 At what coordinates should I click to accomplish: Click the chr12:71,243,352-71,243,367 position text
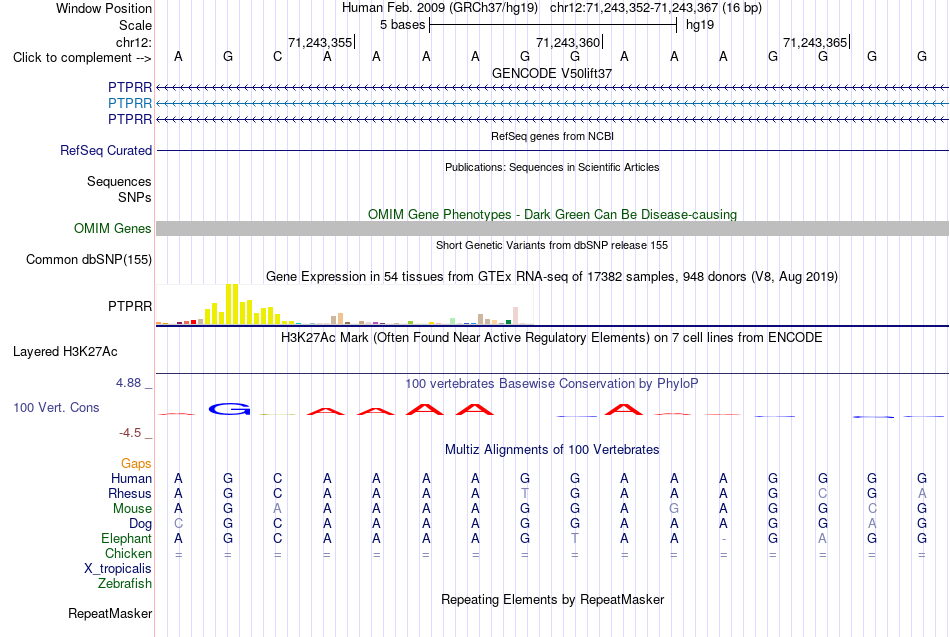(634, 8)
